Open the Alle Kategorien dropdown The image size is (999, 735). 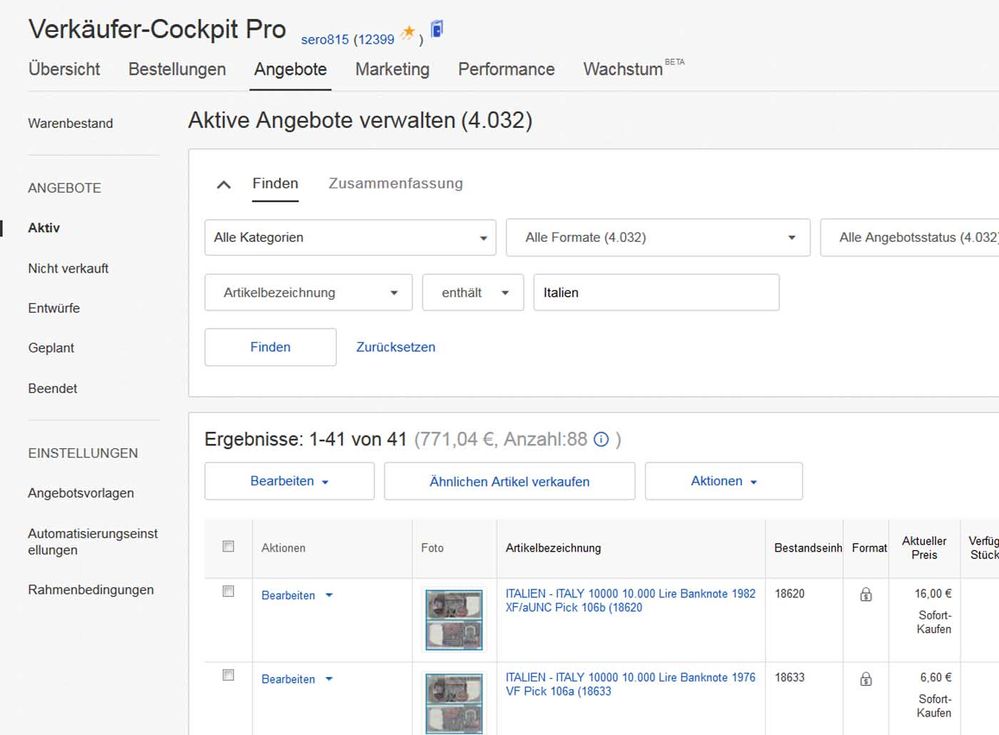click(350, 238)
